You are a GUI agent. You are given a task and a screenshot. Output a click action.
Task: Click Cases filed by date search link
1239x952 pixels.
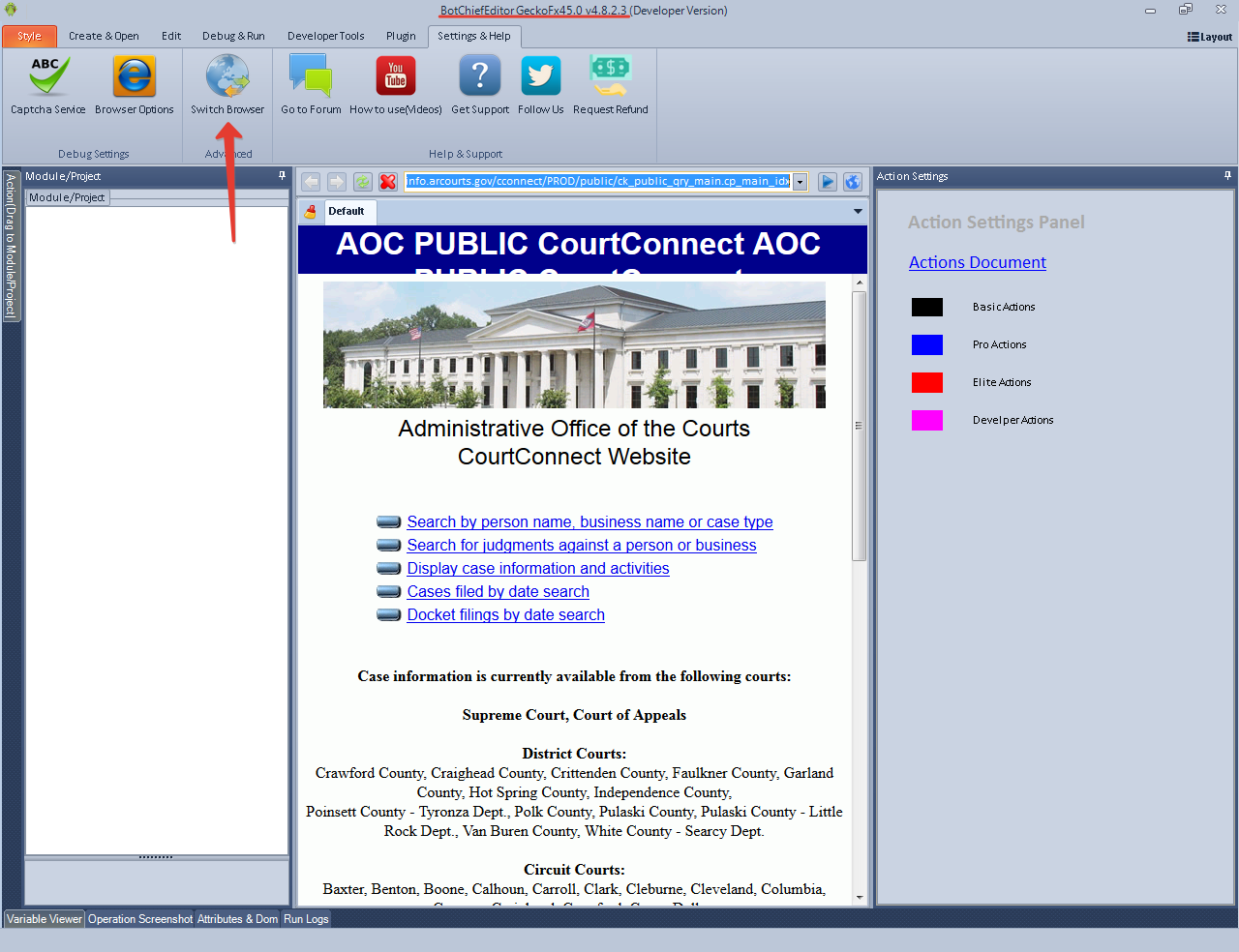point(498,591)
